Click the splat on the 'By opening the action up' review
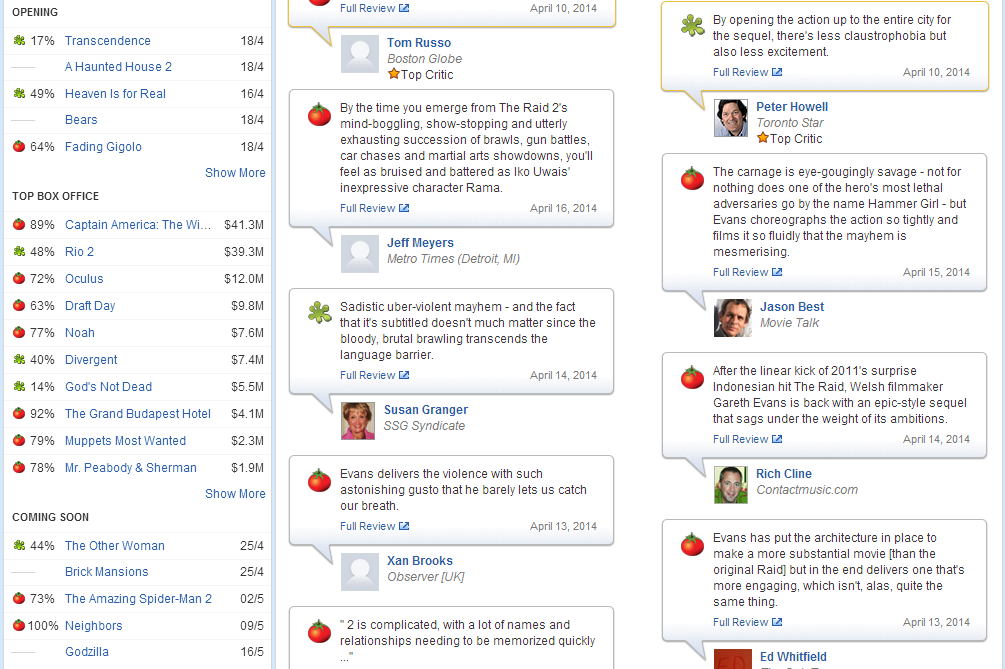This screenshot has height=669, width=1005. point(692,26)
